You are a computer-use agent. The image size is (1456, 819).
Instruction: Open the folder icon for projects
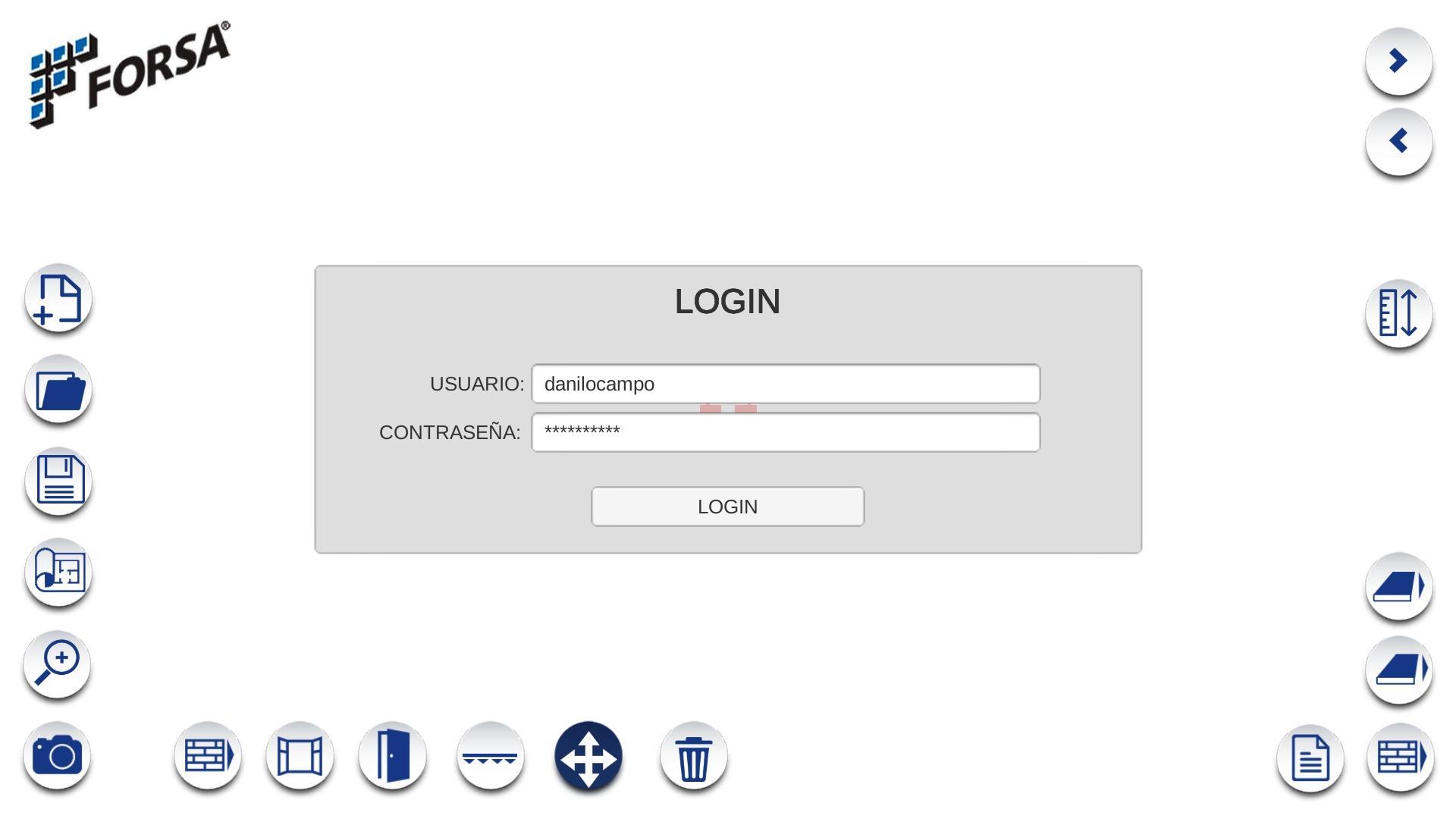pos(58,390)
